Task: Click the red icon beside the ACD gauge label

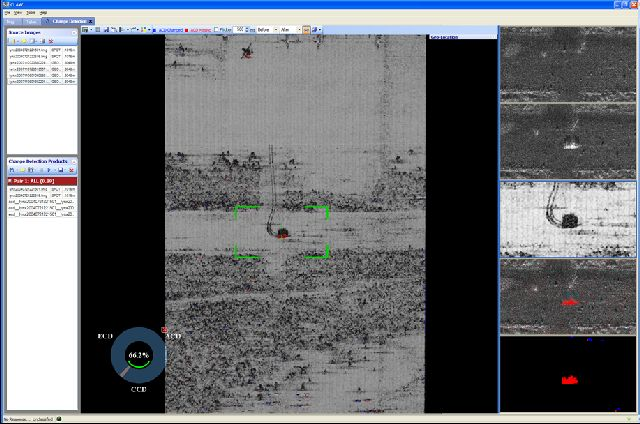Action: coord(164,330)
